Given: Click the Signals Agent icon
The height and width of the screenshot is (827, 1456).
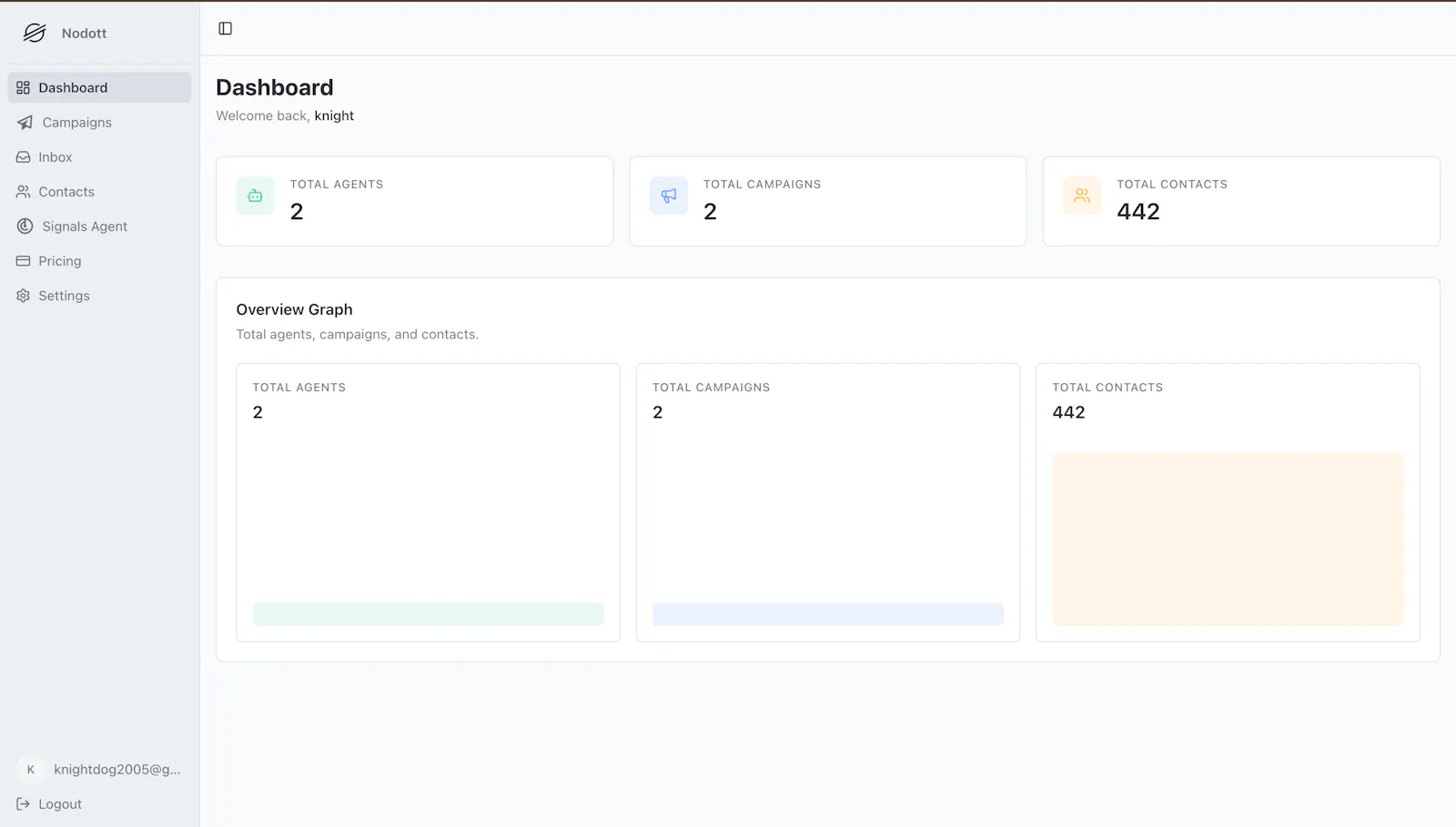Looking at the screenshot, I should point(25,226).
